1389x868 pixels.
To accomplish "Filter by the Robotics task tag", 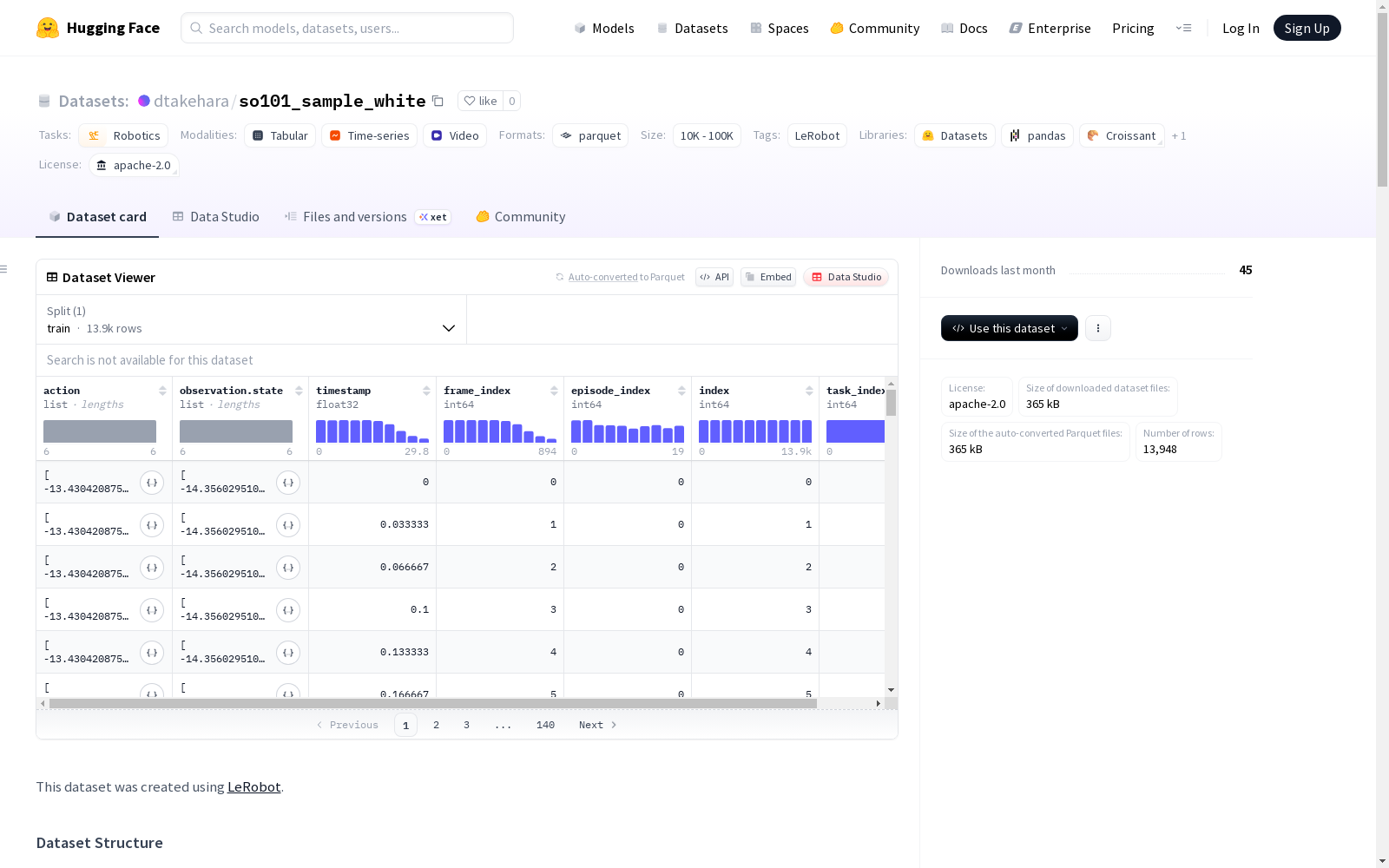I will pyautogui.click(x=123, y=135).
